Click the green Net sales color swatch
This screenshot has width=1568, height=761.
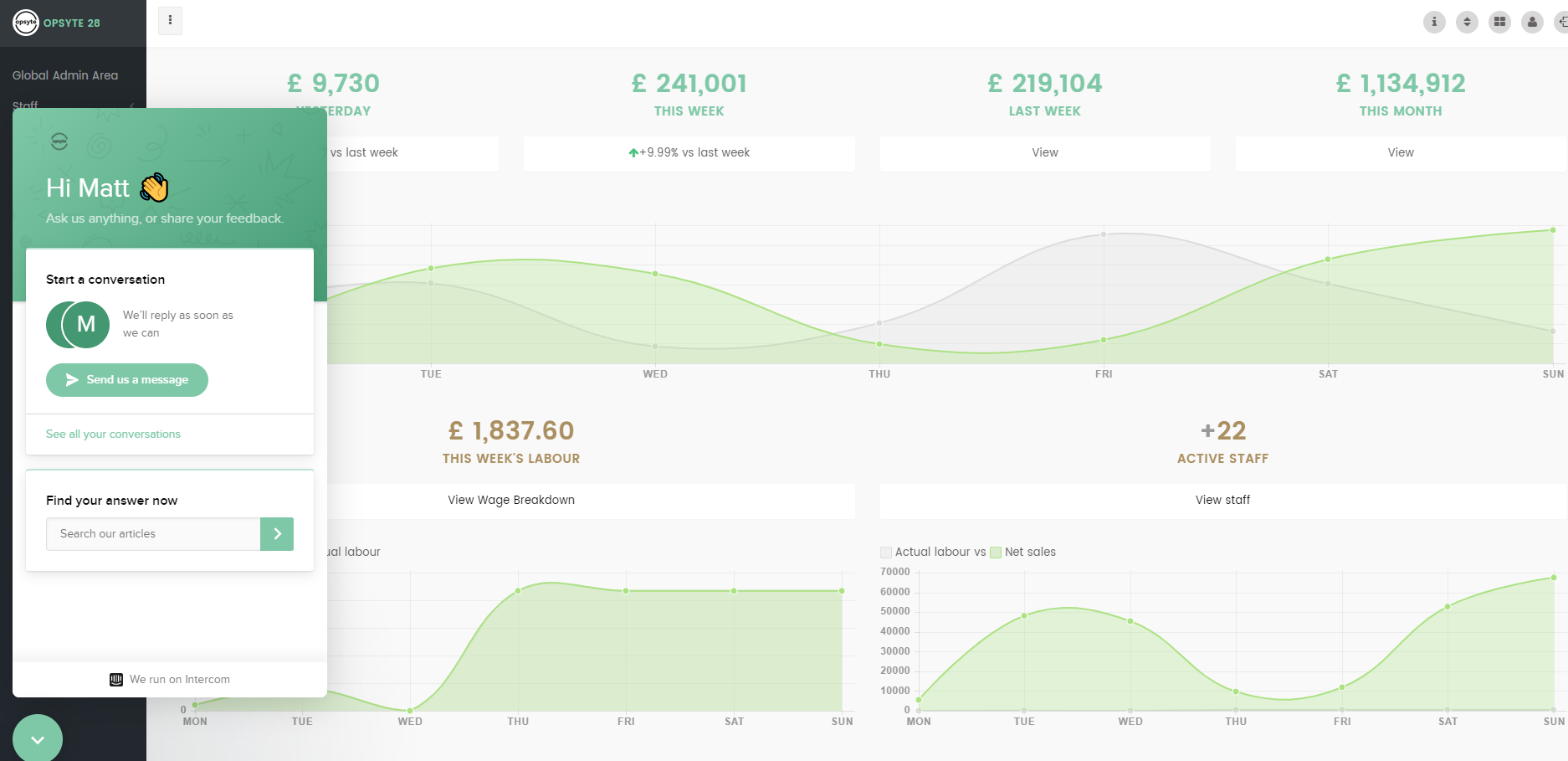(x=995, y=553)
